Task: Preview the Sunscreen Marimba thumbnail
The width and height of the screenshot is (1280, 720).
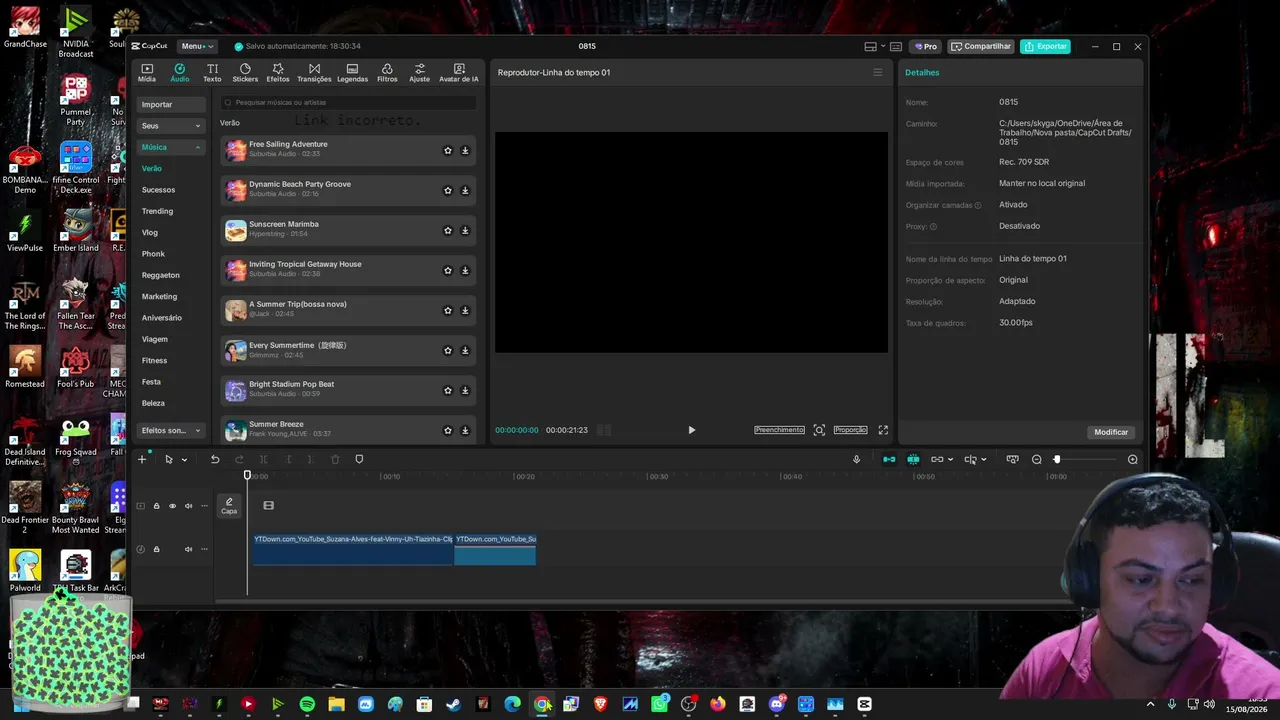Action: point(236,231)
